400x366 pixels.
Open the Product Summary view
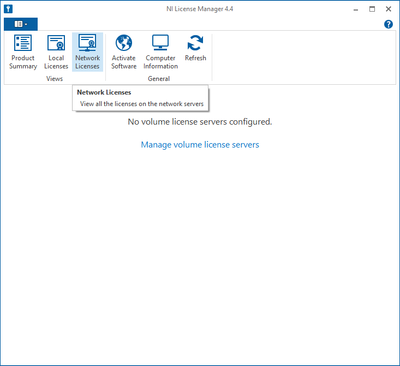(23, 52)
